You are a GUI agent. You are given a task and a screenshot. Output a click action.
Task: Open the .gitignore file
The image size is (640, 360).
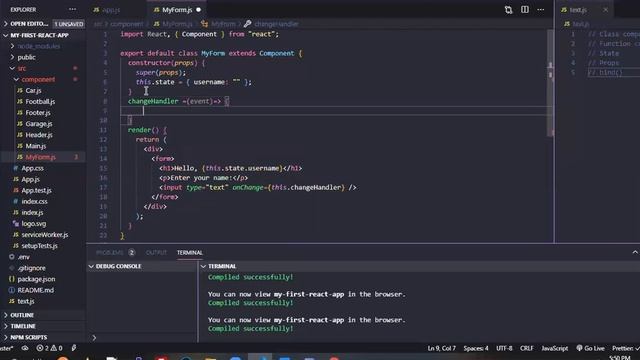(x=31, y=268)
